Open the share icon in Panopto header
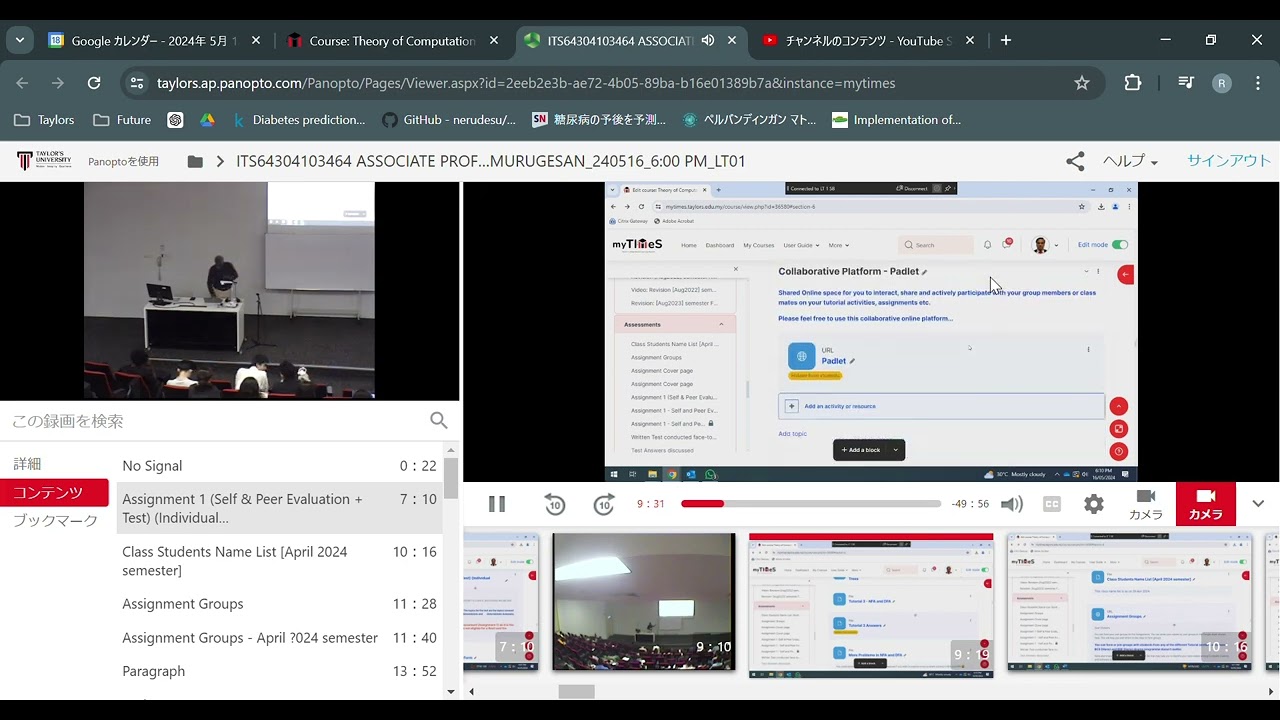 pos(1075,161)
